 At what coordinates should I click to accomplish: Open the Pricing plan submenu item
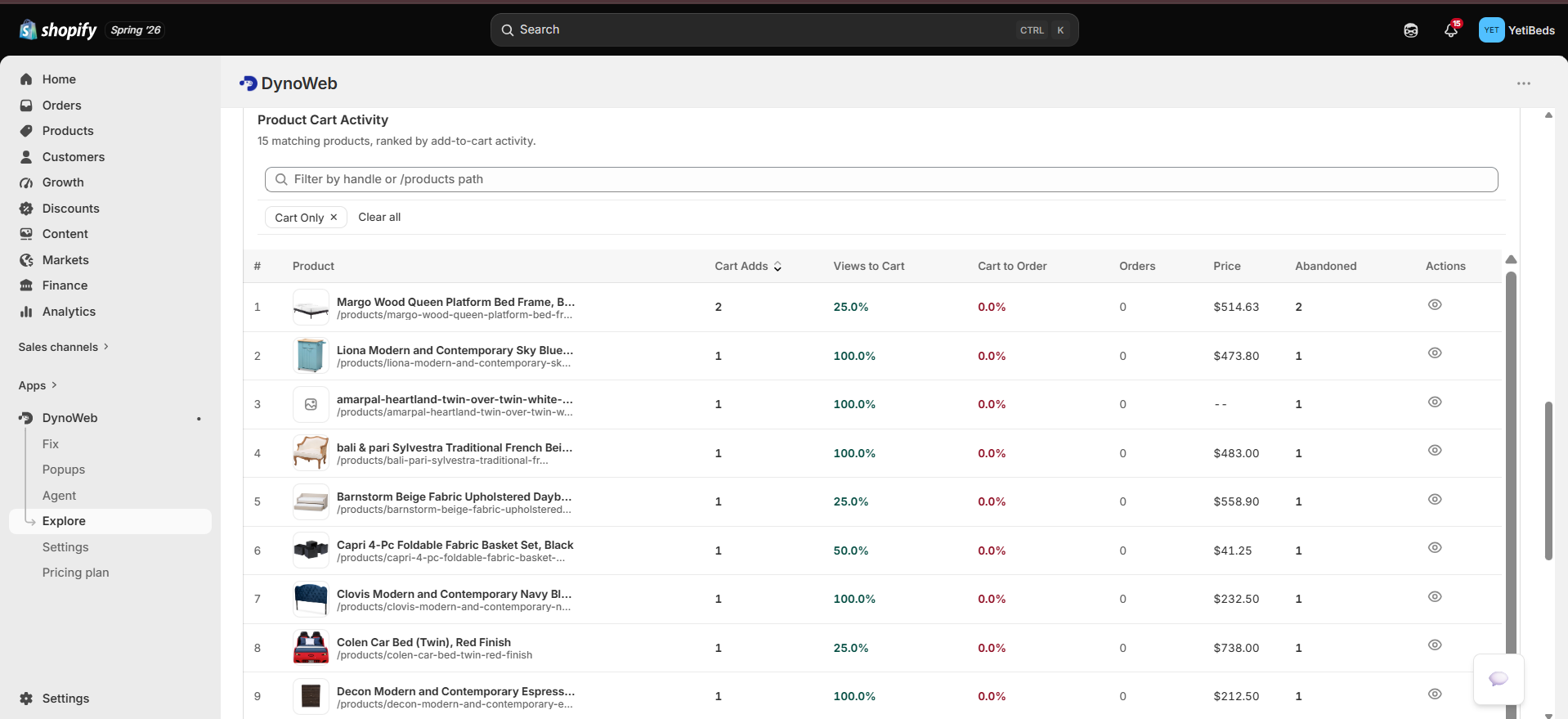click(x=75, y=573)
